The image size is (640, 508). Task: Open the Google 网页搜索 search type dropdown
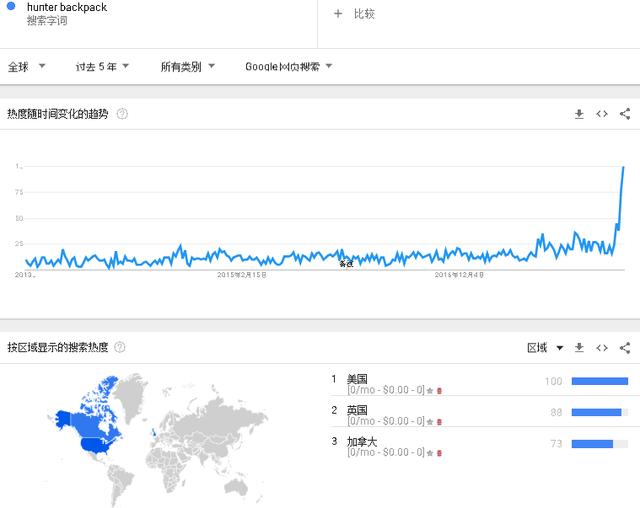289,67
